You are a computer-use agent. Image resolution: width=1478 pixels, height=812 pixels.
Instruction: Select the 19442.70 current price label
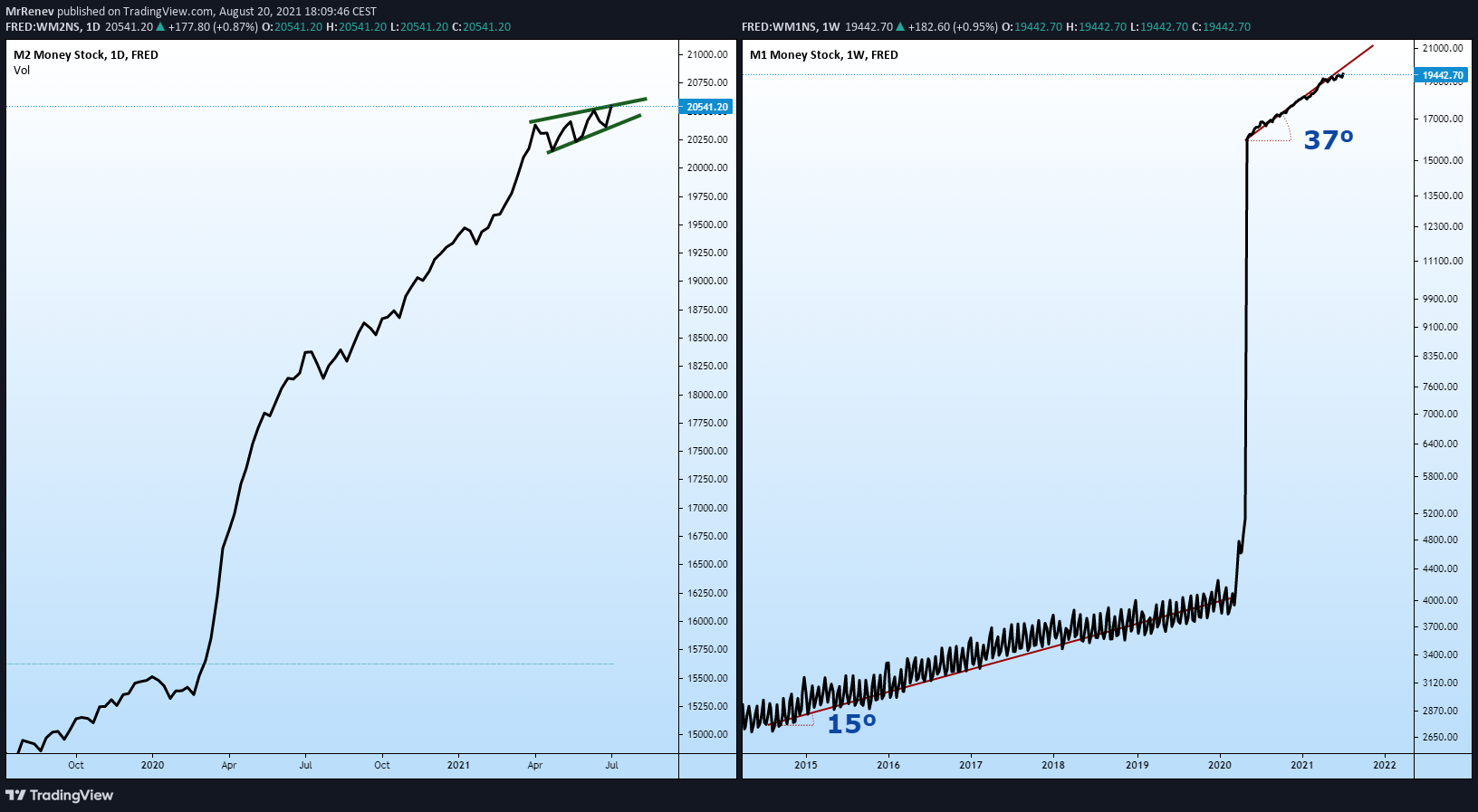[x=1442, y=75]
